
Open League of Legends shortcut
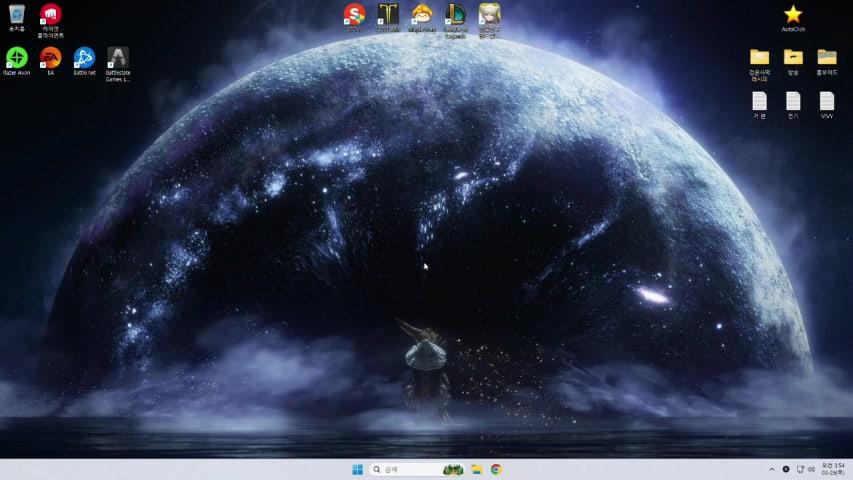pyautogui.click(x=456, y=14)
